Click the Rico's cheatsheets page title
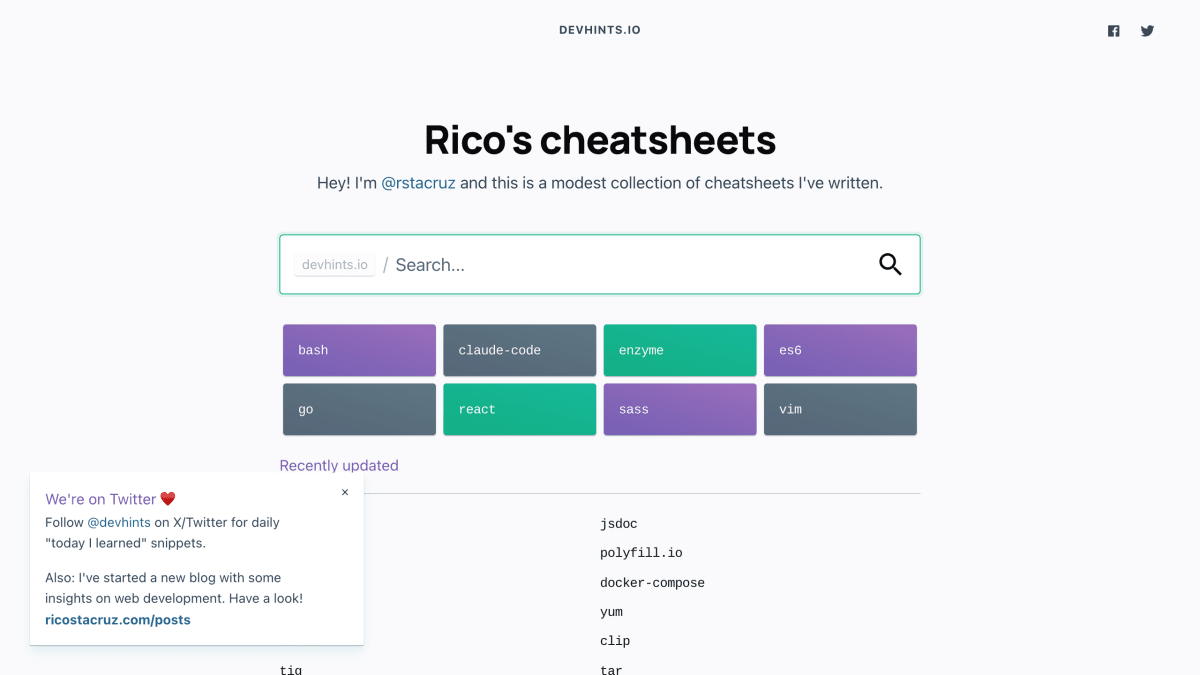 tap(600, 140)
